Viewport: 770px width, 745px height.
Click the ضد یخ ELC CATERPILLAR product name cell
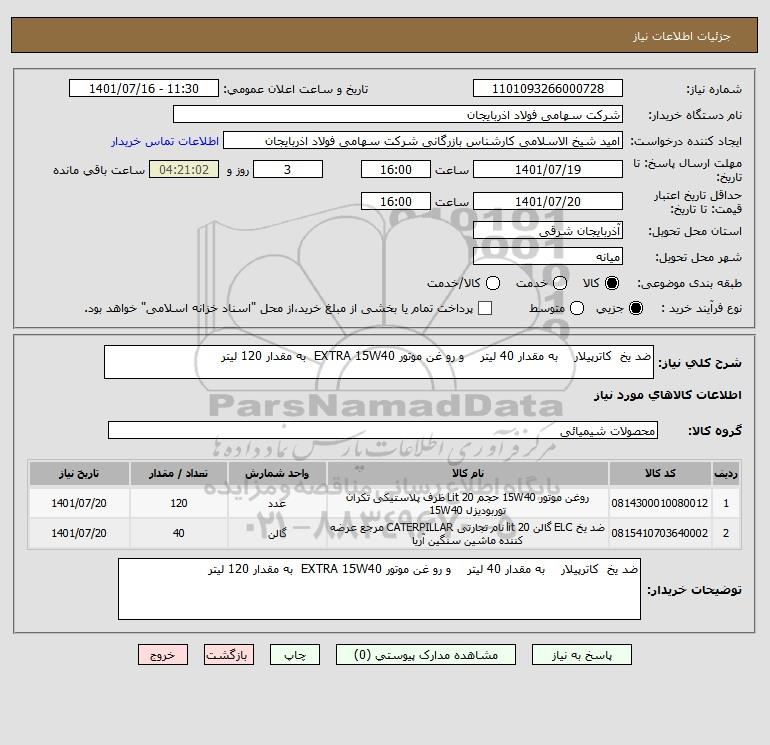468,533
